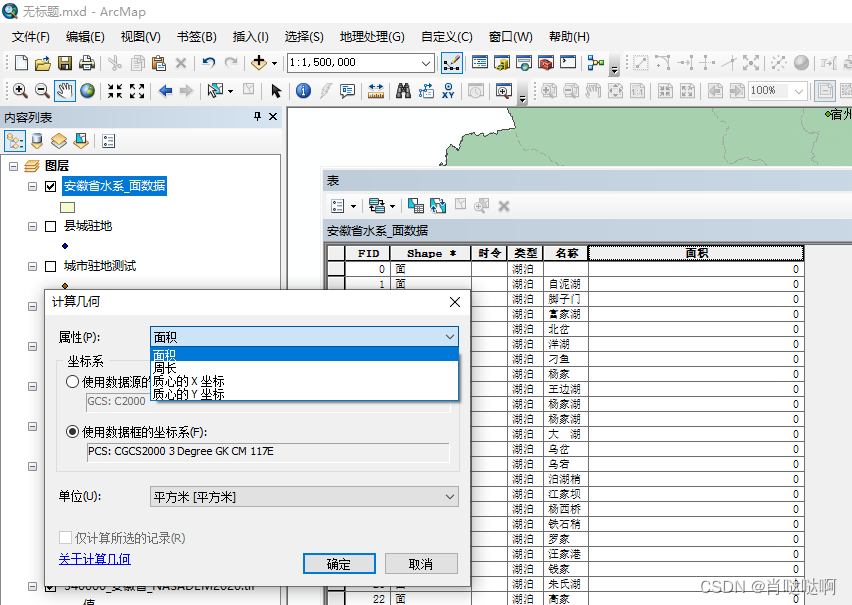Open a map document with the folder icon
This screenshot has height=605, width=852.
click(x=42, y=63)
